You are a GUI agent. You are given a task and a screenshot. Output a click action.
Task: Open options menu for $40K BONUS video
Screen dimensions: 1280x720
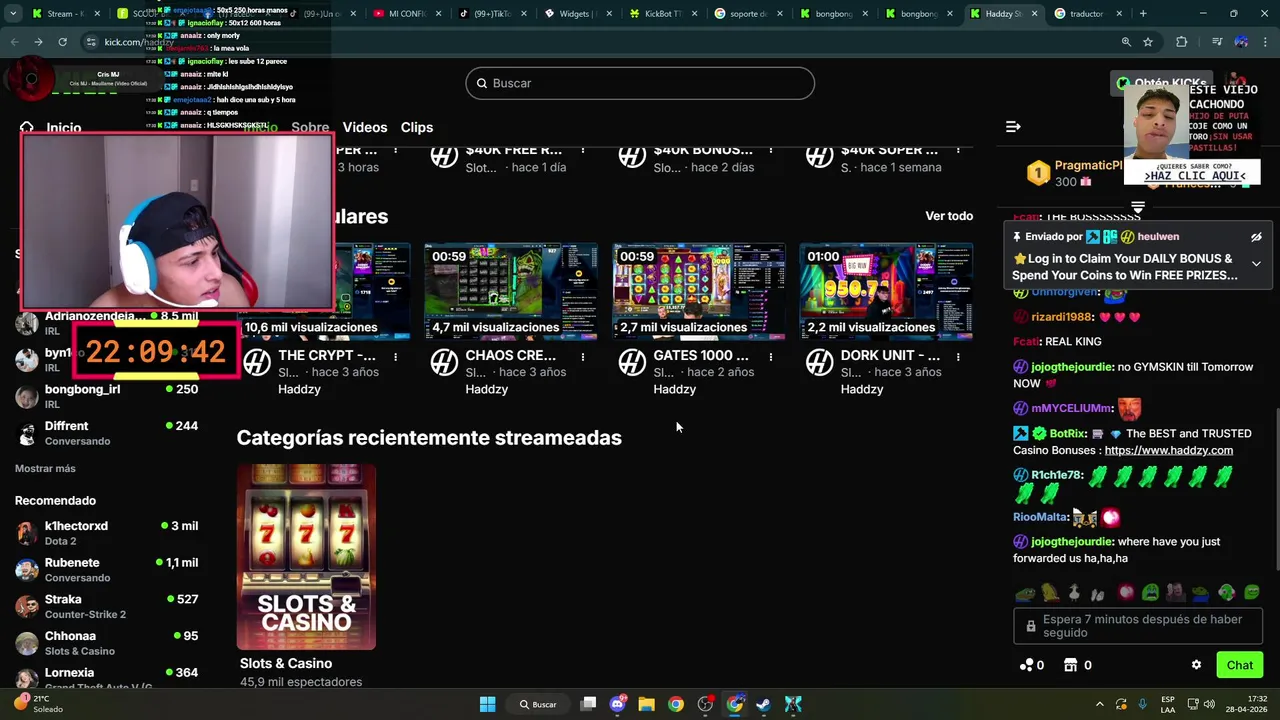(770, 150)
